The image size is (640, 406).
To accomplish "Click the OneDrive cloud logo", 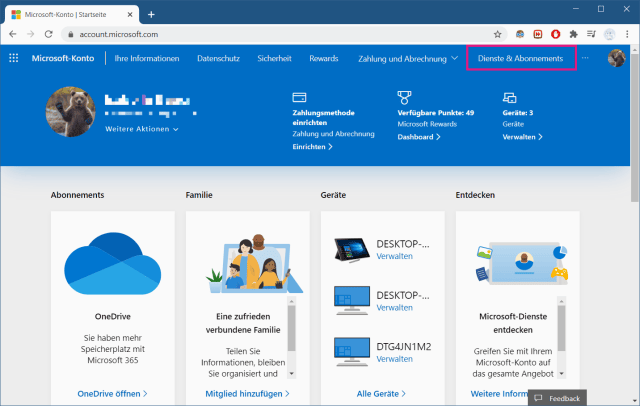I will (x=113, y=264).
